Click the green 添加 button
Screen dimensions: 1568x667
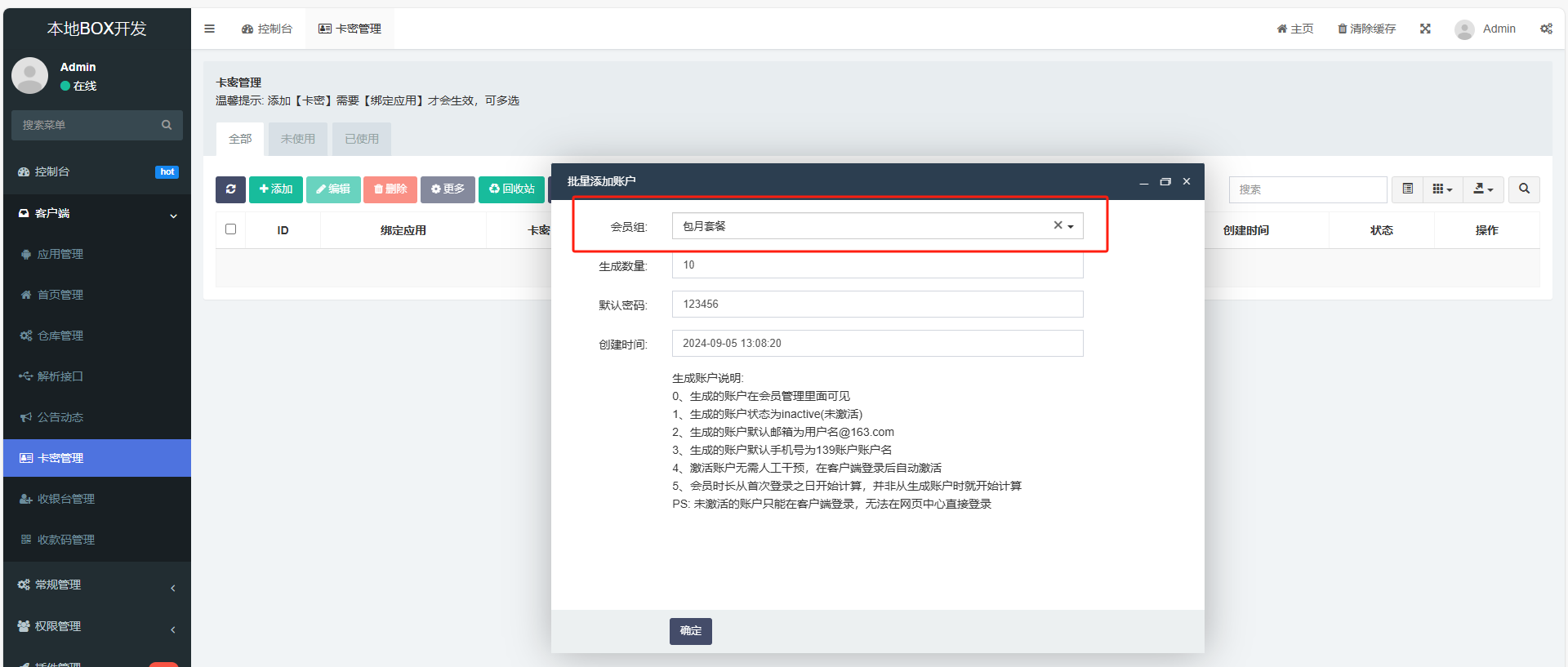click(x=276, y=189)
